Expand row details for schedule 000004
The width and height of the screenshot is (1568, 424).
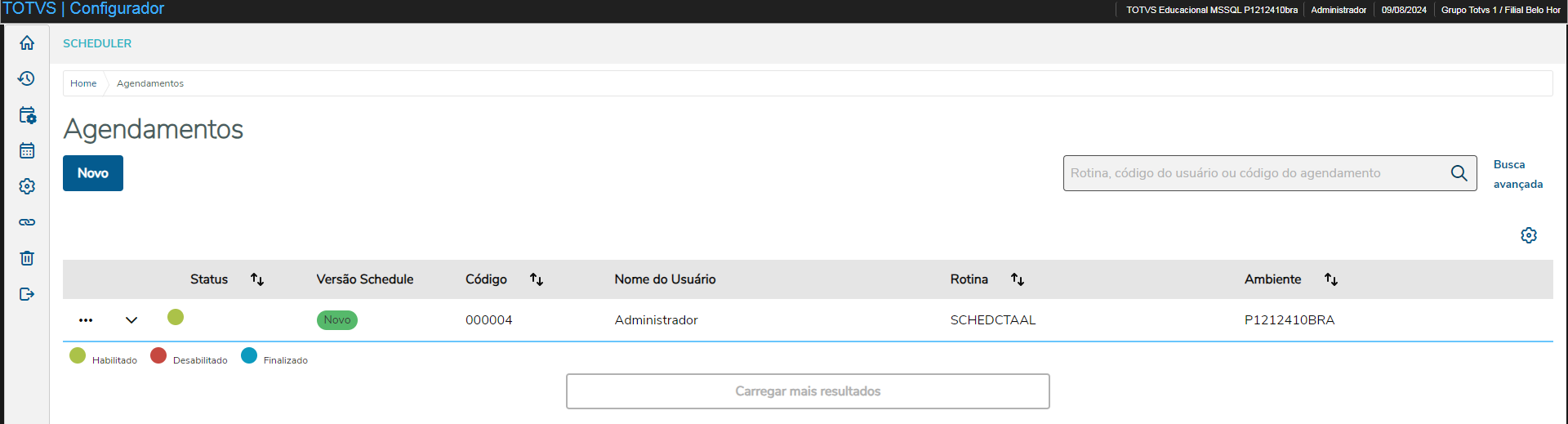[x=131, y=320]
